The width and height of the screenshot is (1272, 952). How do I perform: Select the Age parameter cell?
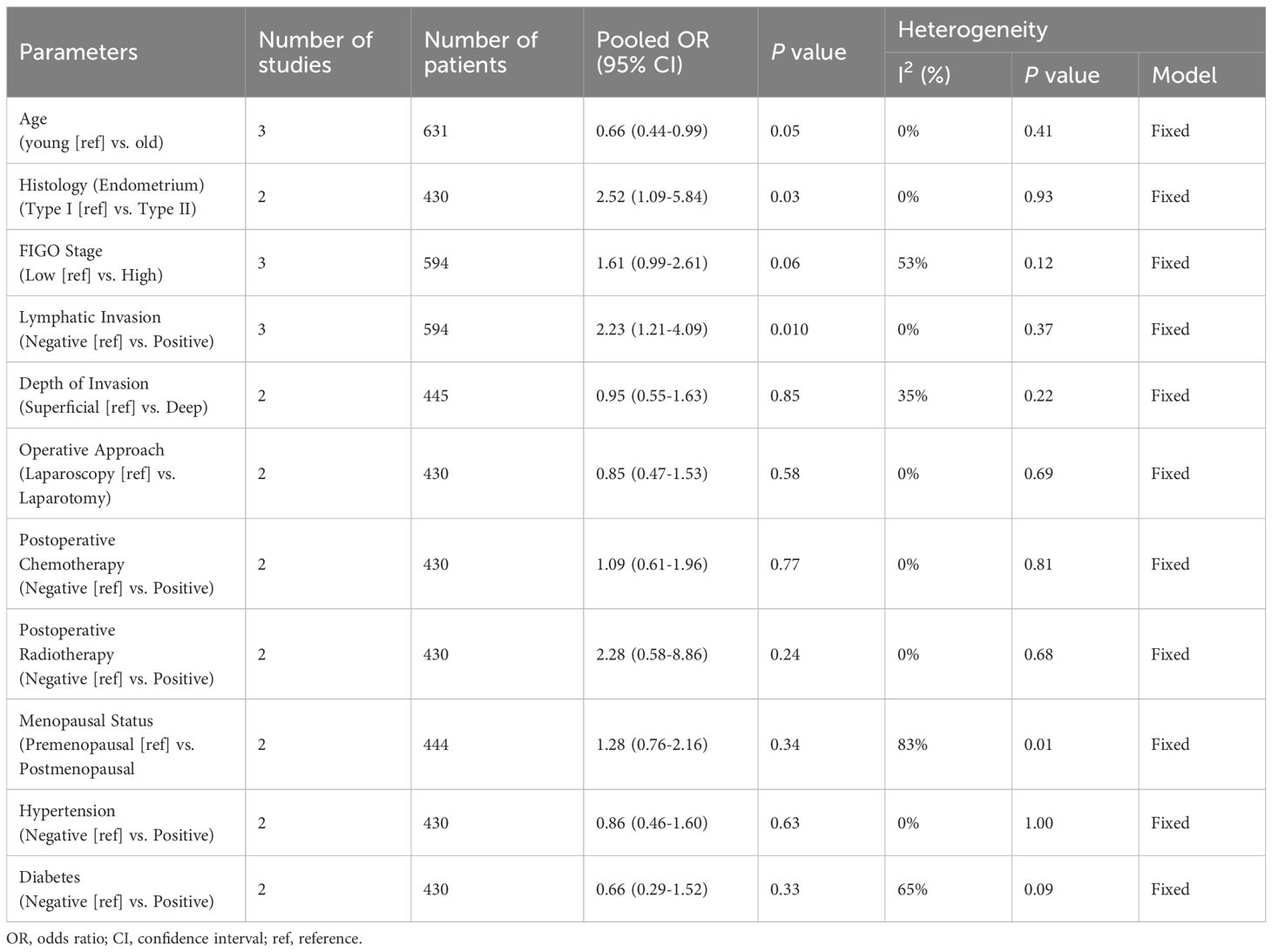coord(91,131)
